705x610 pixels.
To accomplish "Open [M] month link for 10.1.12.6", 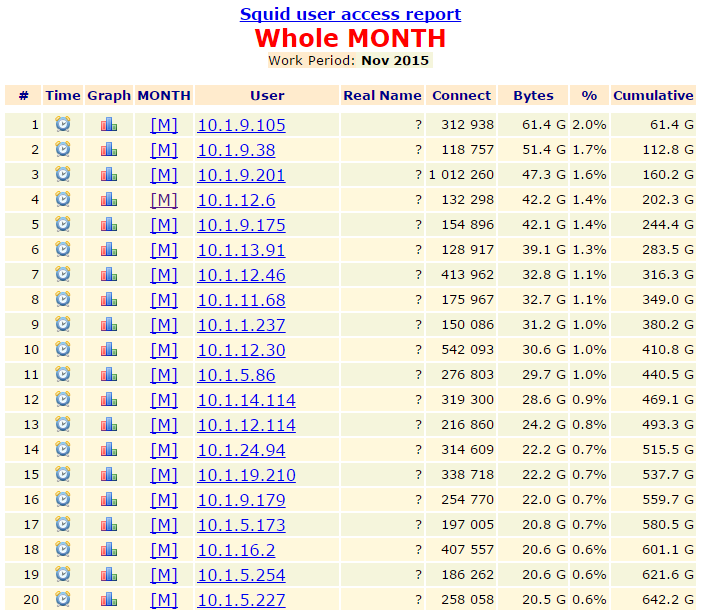I will [164, 200].
